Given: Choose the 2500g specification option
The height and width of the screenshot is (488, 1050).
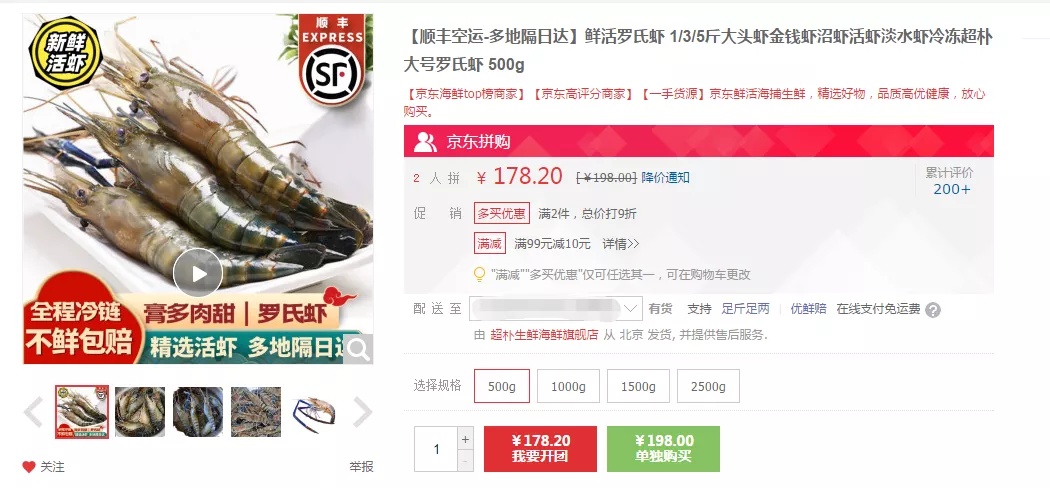Looking at the screenshot, I should [708, 386].
